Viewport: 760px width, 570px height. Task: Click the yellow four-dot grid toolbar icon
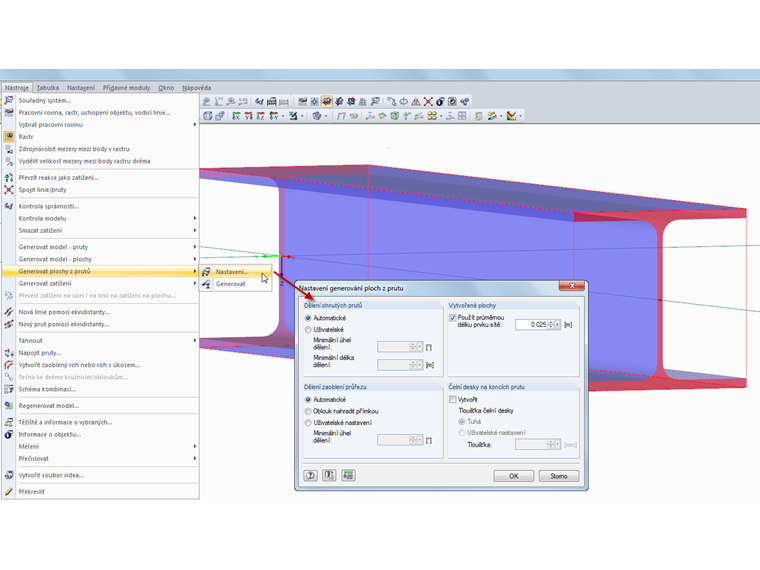click(x=432, y=116)
